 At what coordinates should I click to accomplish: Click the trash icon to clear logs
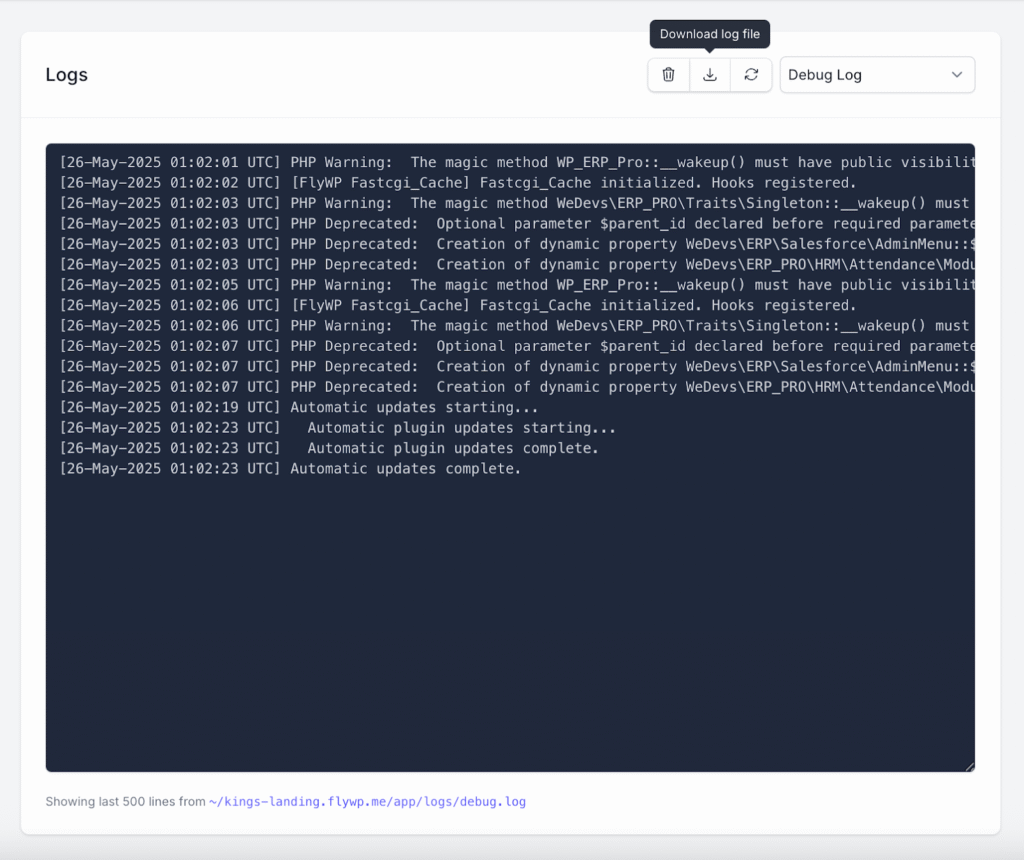[x=668, y=74]
